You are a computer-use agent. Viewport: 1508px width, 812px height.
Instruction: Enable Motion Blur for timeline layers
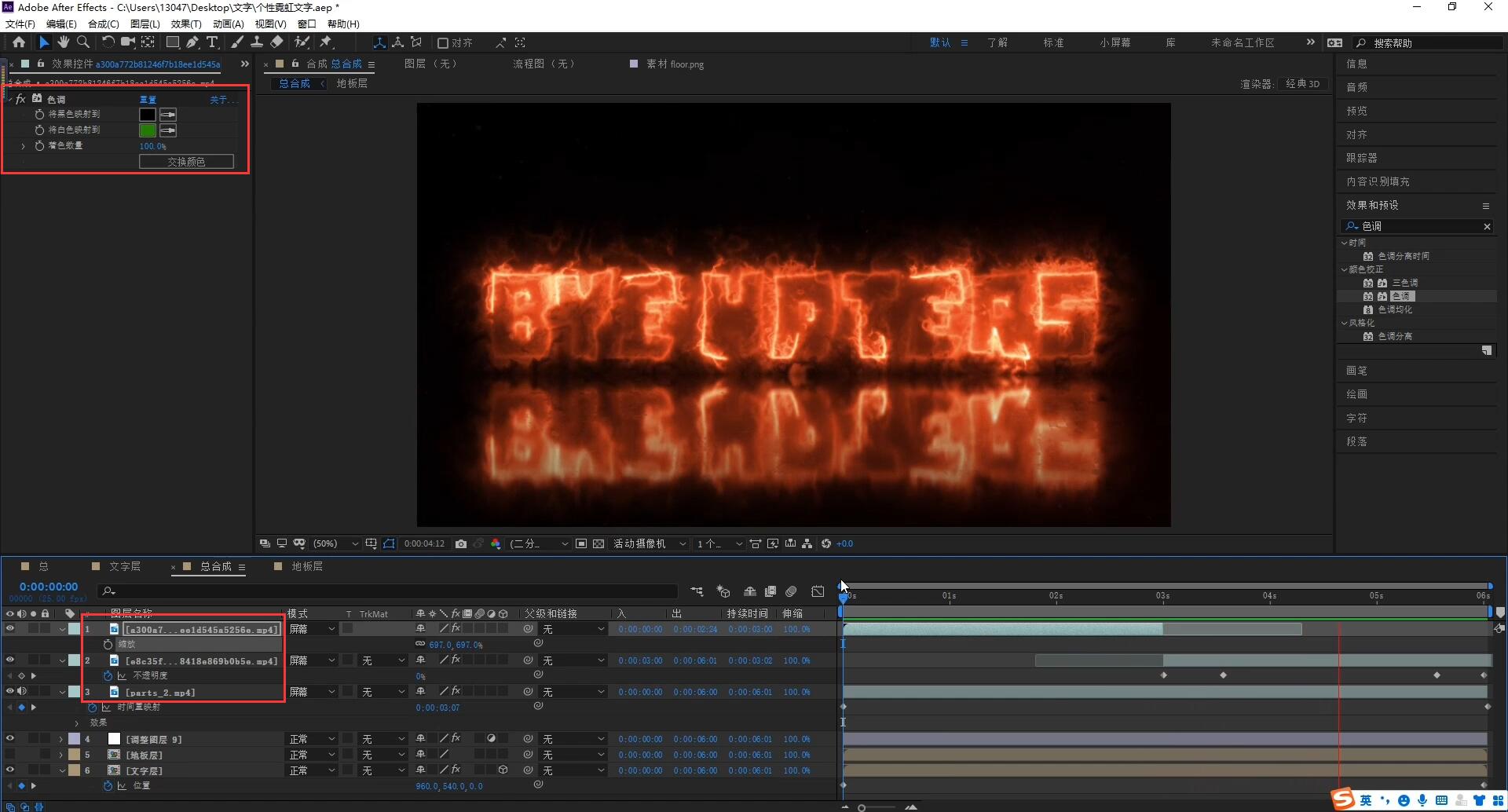coord(792,591)
